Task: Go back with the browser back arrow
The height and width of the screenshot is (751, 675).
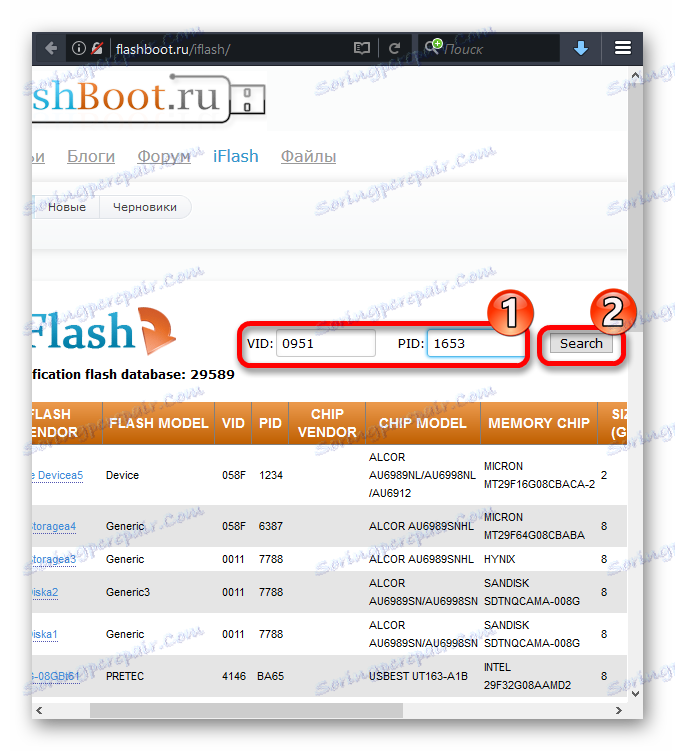Action: (51, 48)
